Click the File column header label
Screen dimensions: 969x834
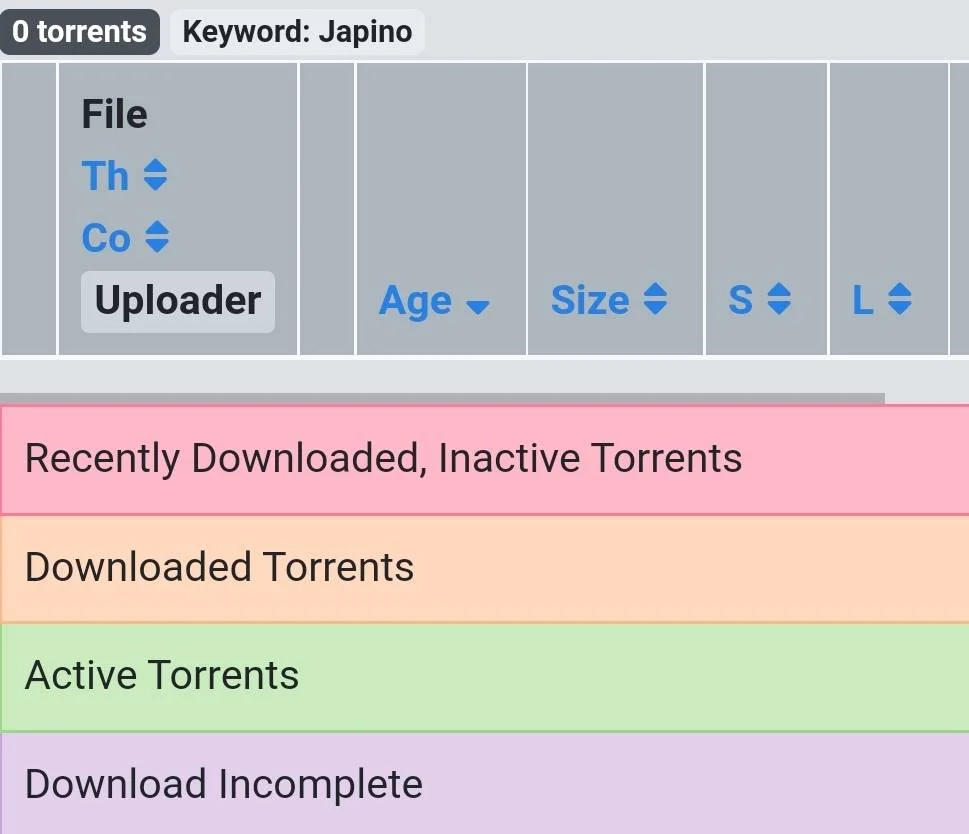(x=115, y=114)
